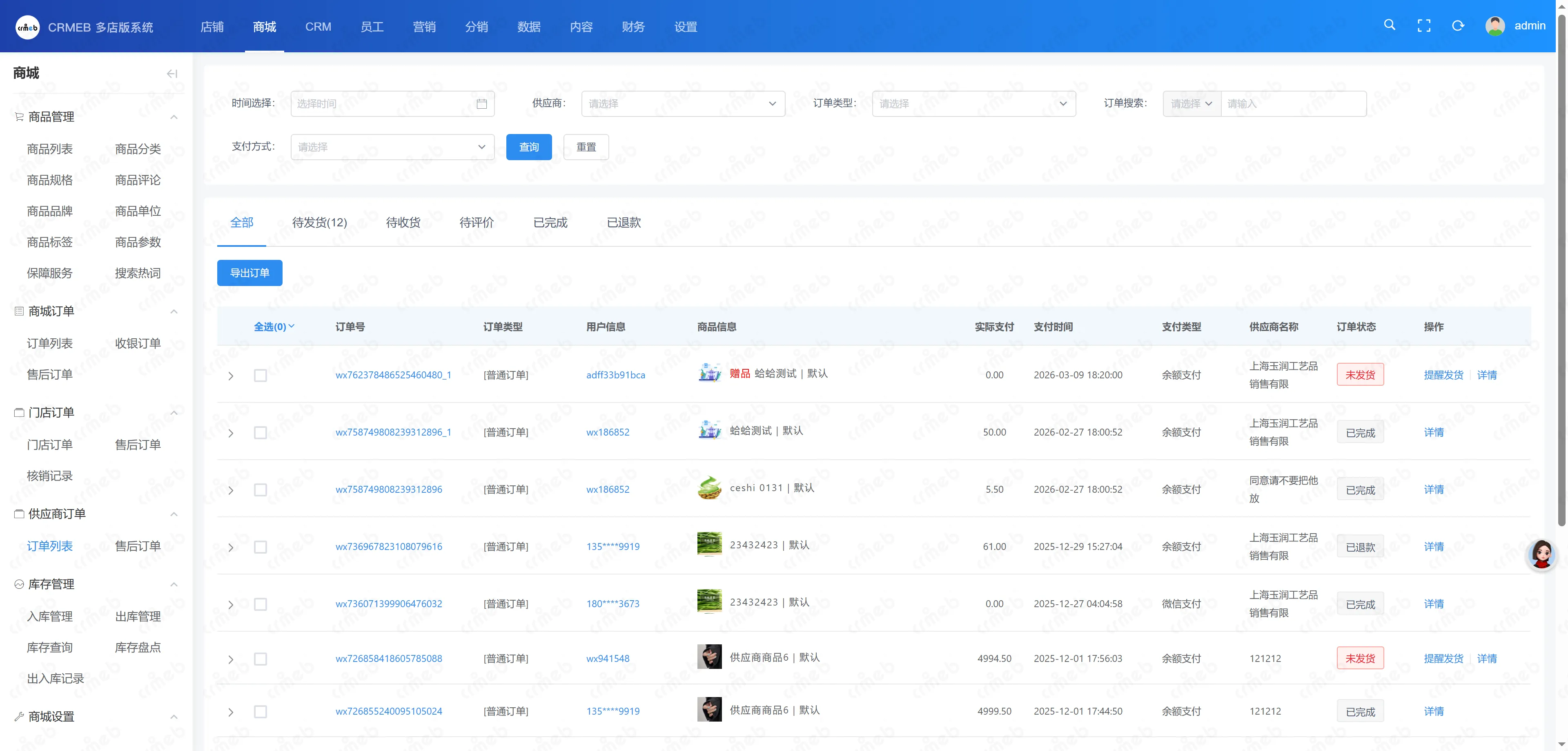
Task: Open 详情 for order wx736967823108079616
Action: 1434,546
